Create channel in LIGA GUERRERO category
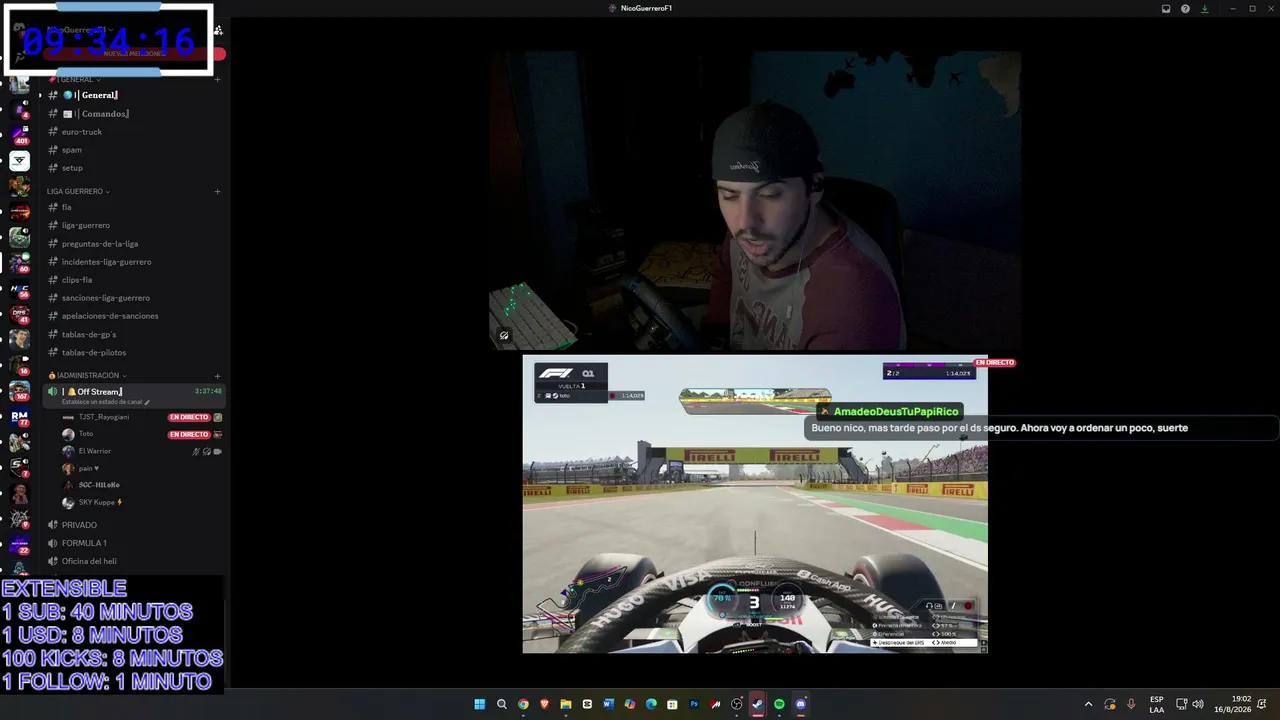This screenshot has width=1280, height=720. (217, 191)
